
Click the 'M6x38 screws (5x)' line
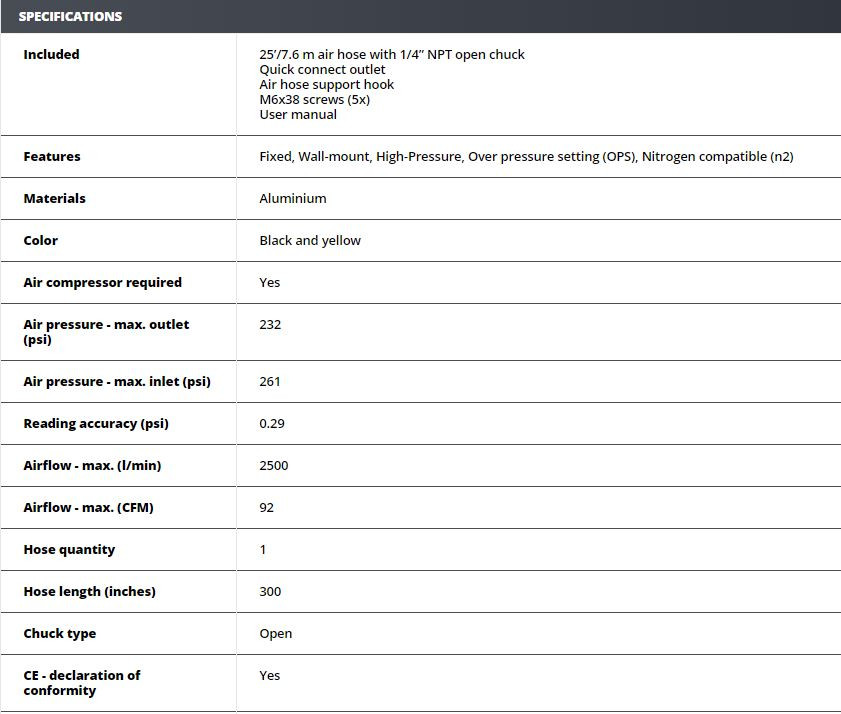point(314,100)
